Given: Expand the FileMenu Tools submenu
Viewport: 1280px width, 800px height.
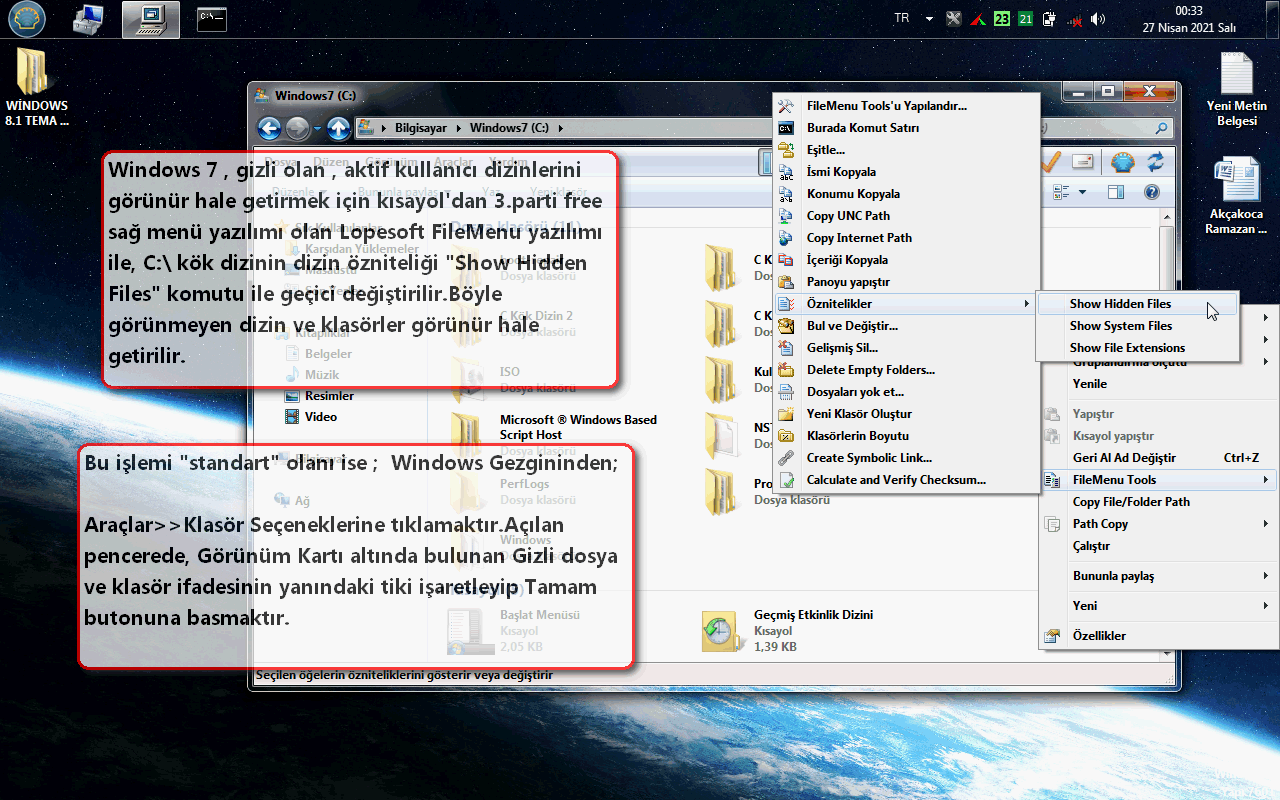Looking at the screenshot, I should click(x=1158, y=480).
